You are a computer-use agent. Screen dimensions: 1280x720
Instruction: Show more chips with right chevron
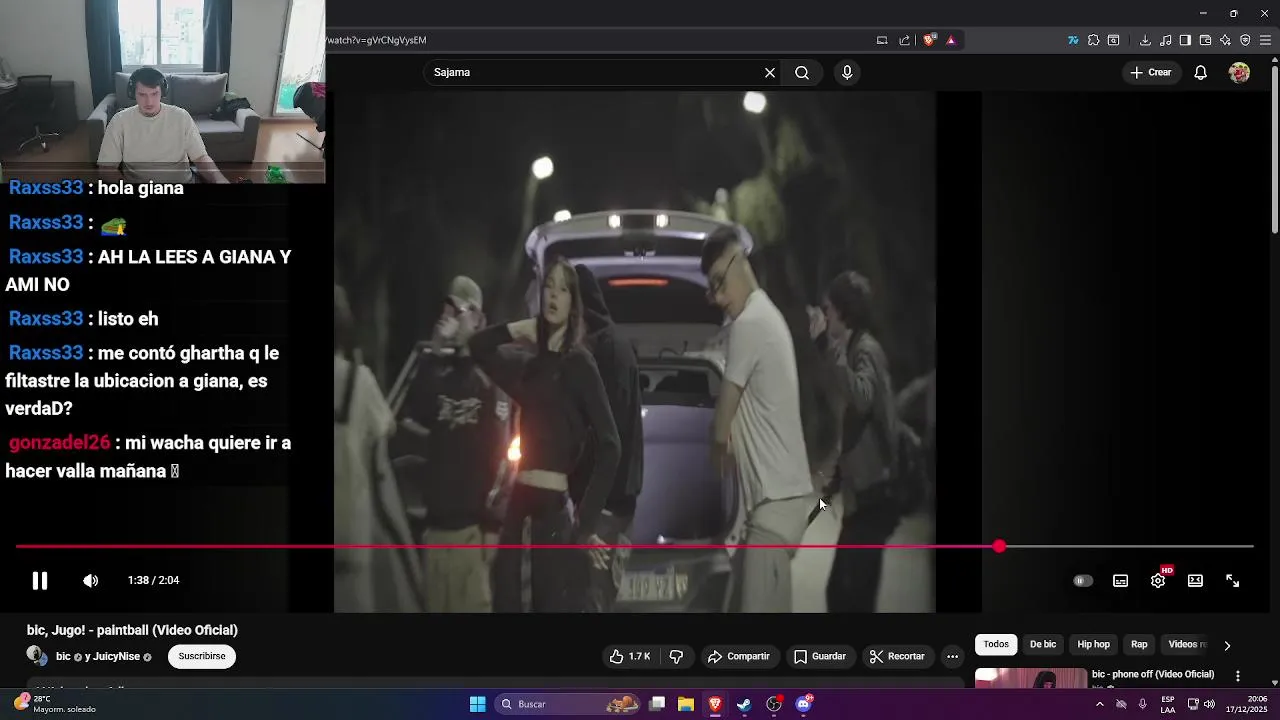pyautogui.click(x=1227, y=646)
